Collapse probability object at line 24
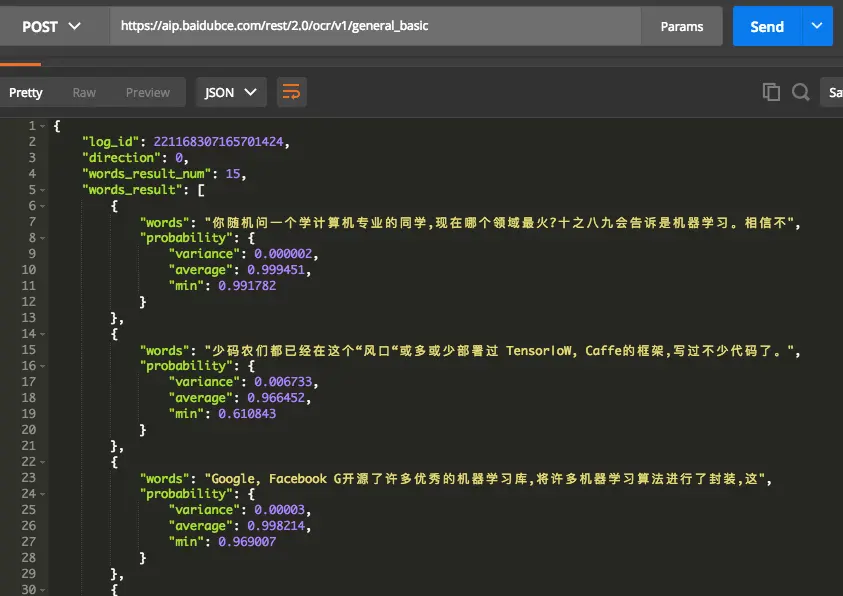Viewport: 843px width, 596px height. coord(43,494)
